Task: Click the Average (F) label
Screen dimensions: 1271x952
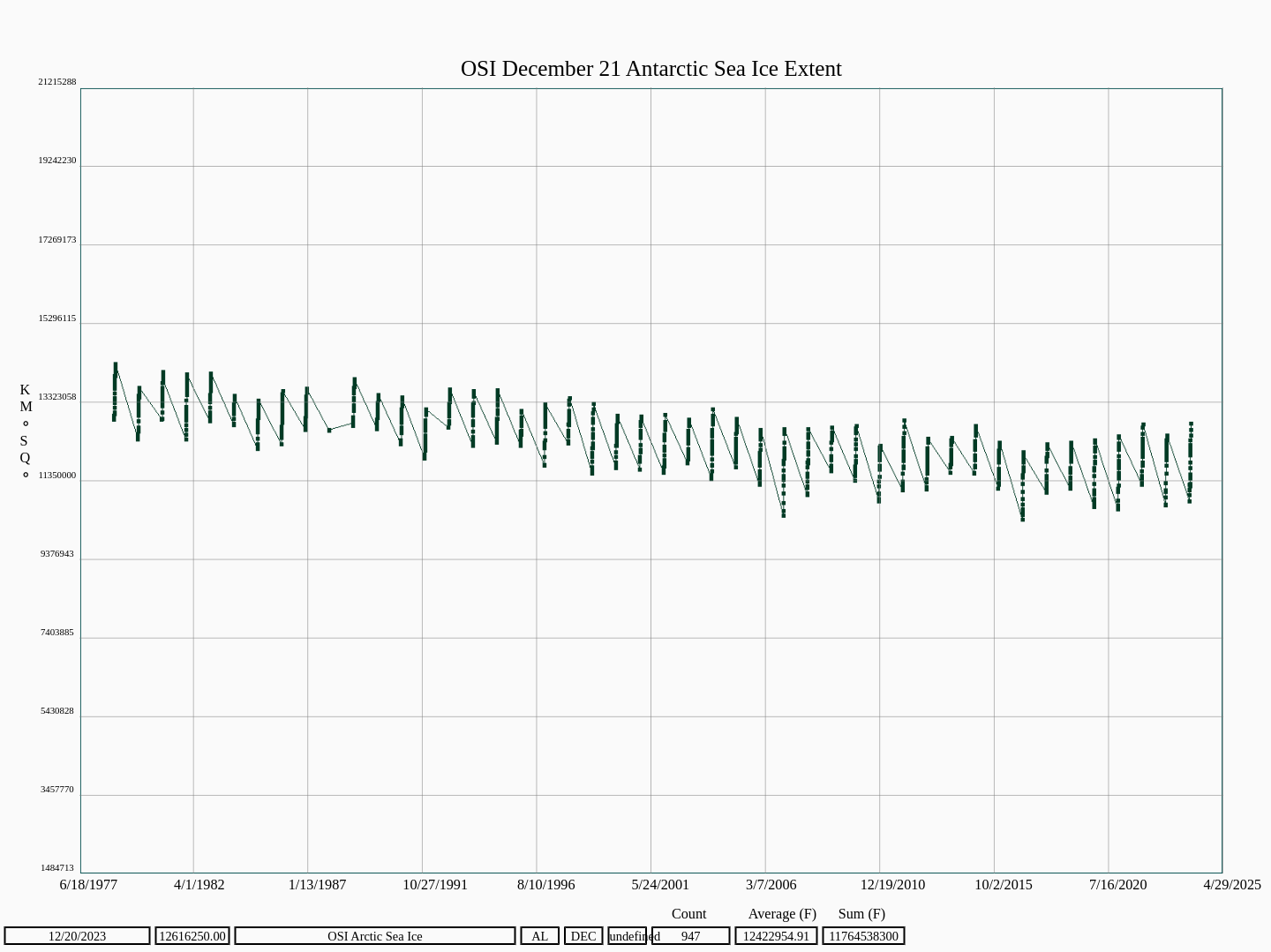Action: pos(782,914)
